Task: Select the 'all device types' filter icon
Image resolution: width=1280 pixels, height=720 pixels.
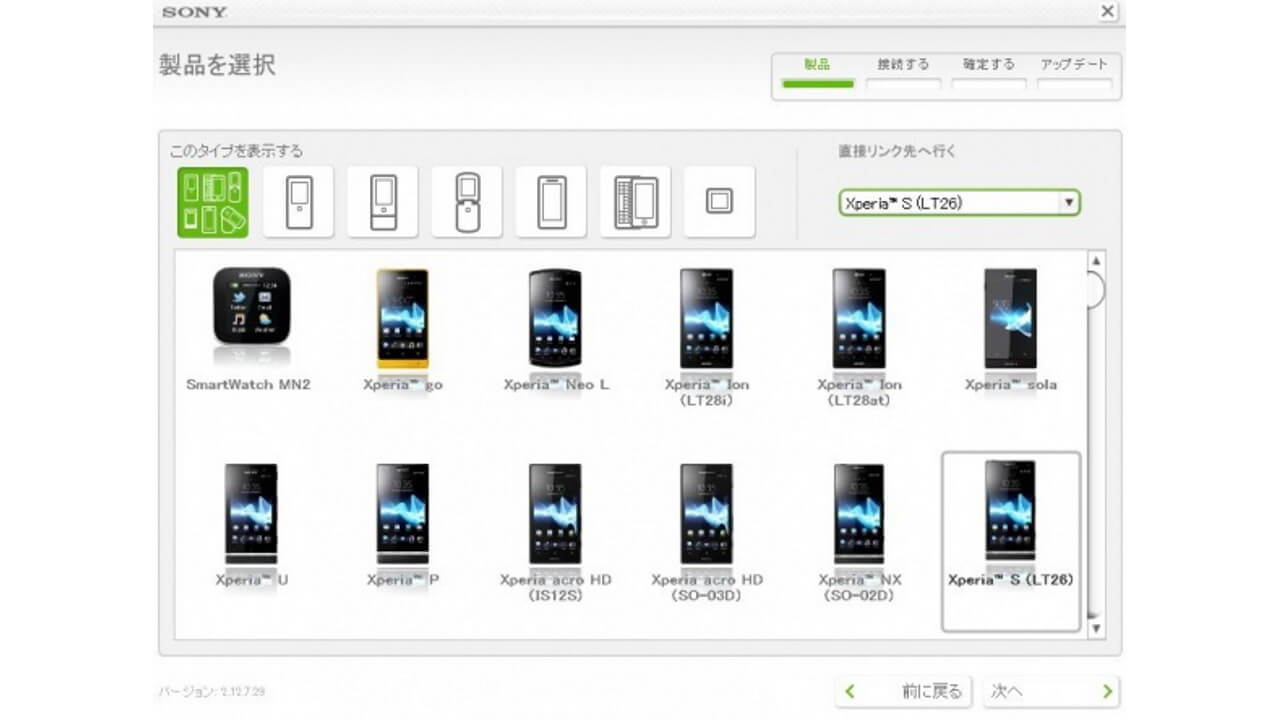Action: point(213,202)
